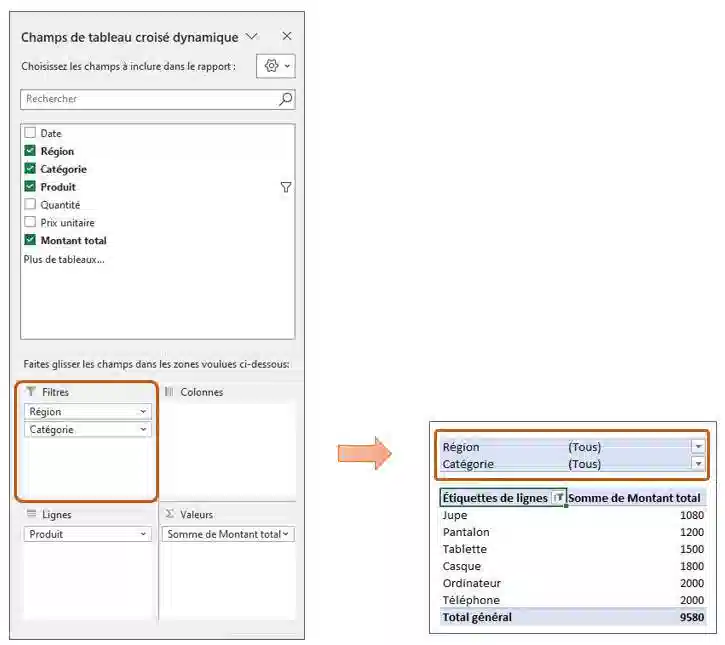725x645 pixels.
Task: Uncheck the Région field checkbox
Action: click(30, 151)
